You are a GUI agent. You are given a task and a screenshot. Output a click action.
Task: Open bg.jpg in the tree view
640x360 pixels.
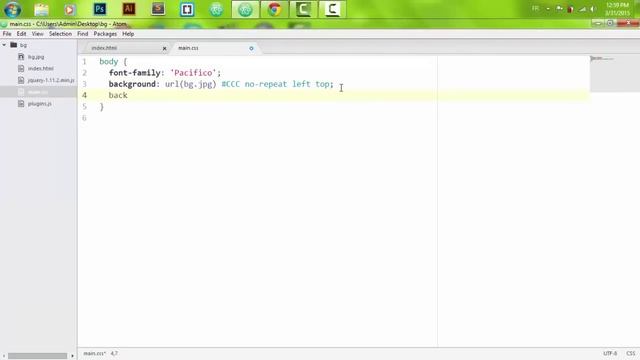click(x=36, y=57)
